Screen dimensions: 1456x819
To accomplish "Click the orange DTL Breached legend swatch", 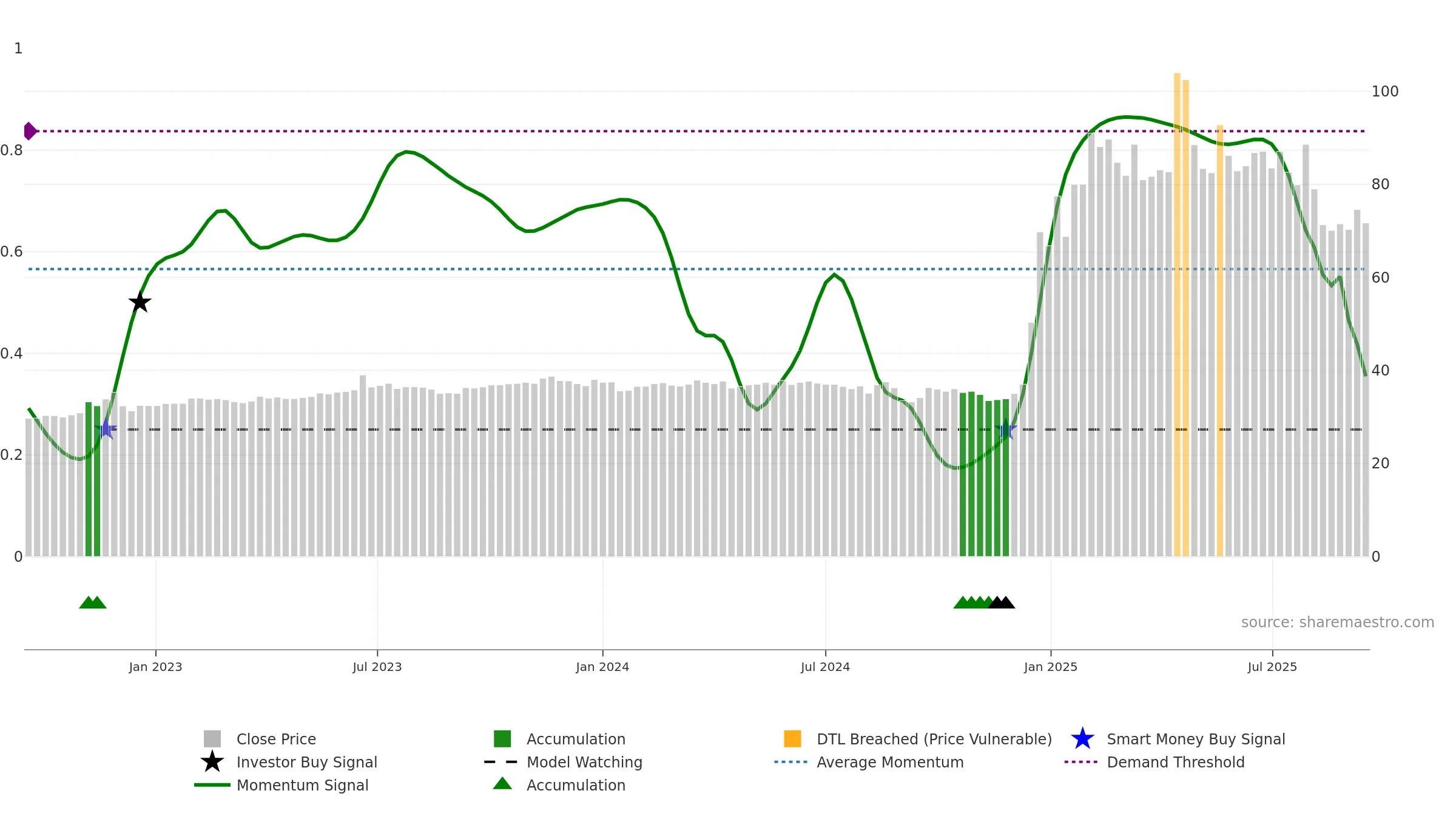I will pyautogui.click(x=792, y=739).
